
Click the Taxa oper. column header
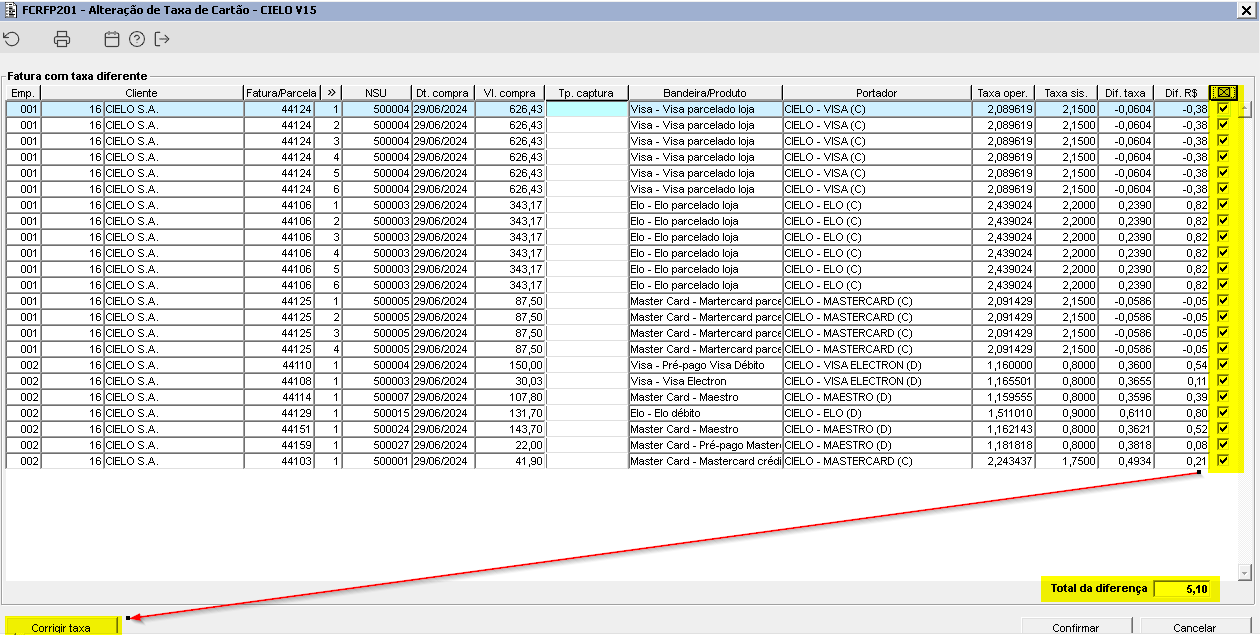(1003, 93)
